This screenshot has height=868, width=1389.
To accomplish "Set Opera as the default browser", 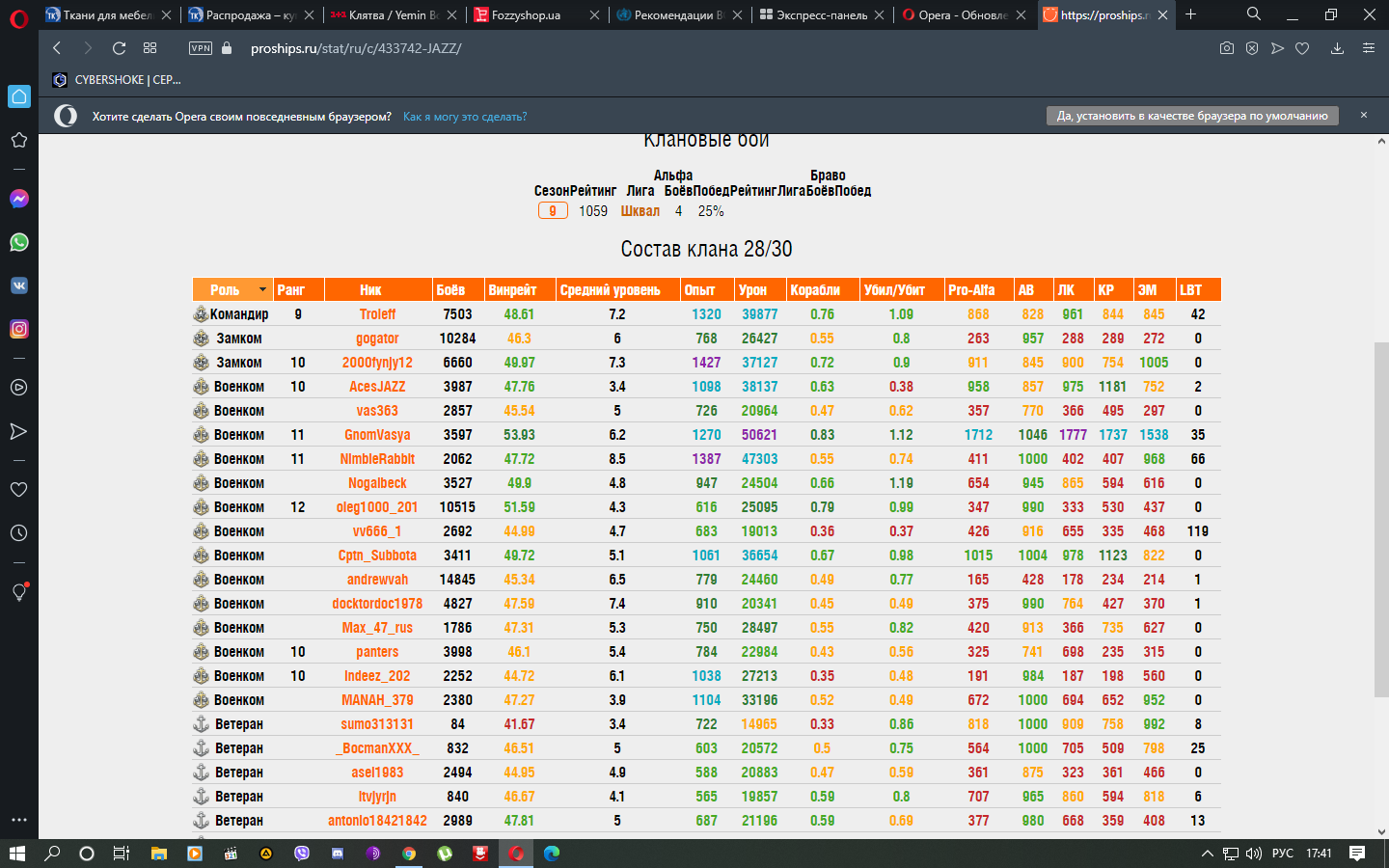I will [1192, 116].
